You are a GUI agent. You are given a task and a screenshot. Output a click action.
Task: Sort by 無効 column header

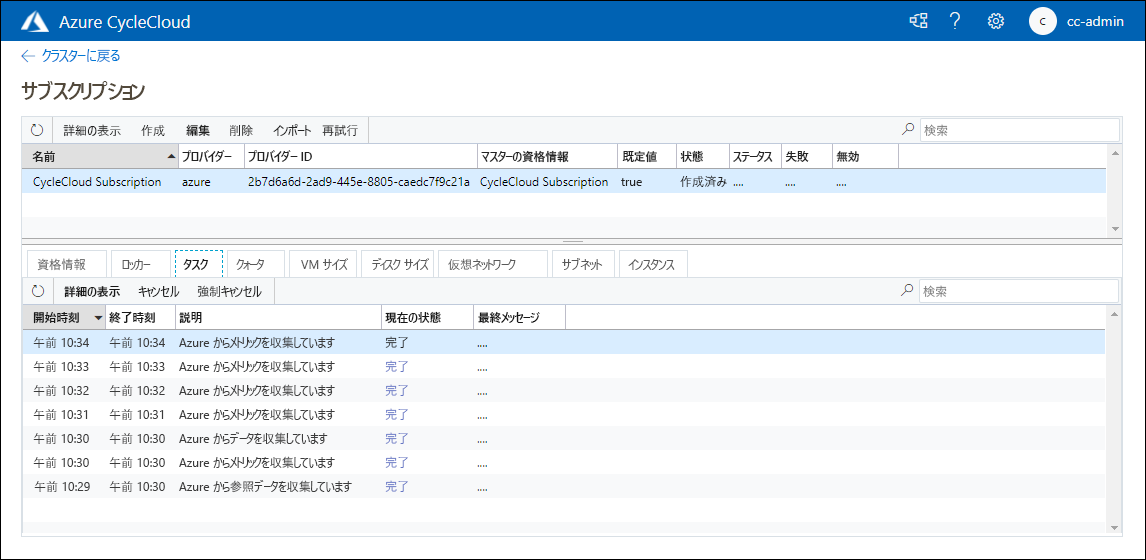pos(865,157)
